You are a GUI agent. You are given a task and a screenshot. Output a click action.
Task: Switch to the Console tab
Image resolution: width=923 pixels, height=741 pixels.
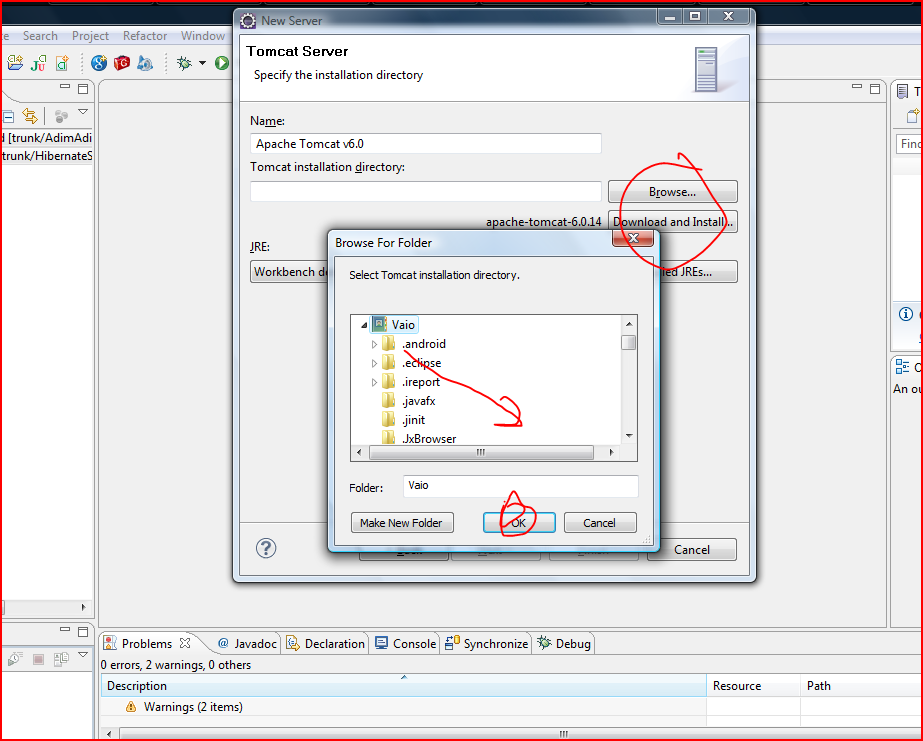pos(406,644)
